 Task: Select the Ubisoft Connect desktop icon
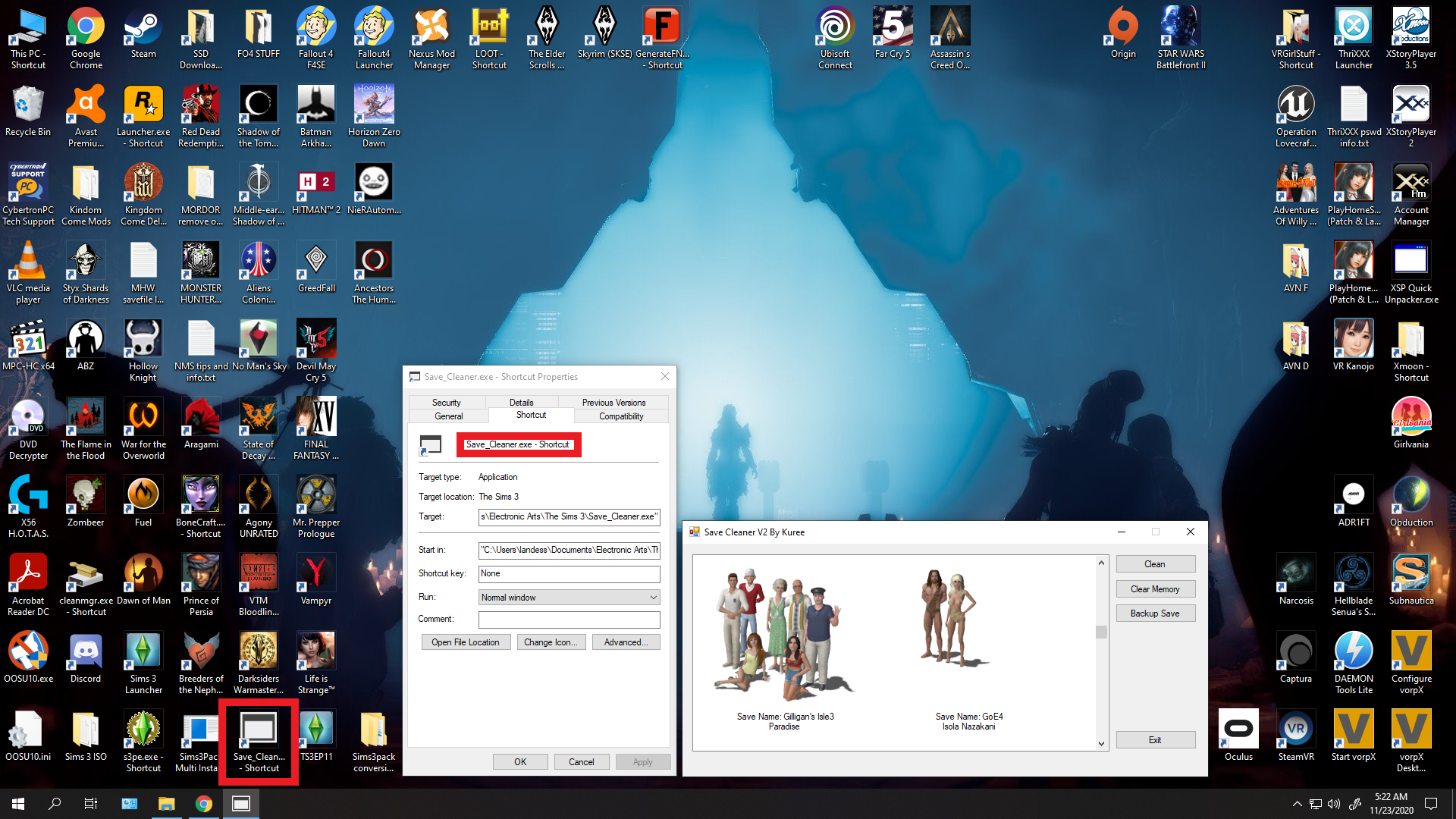[835, 38]
